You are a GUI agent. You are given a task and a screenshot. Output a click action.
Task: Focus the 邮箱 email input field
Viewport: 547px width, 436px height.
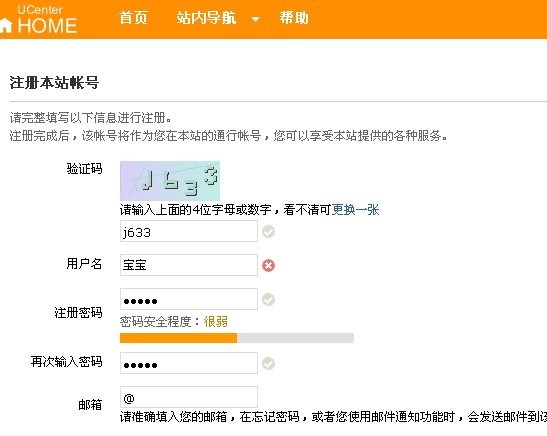[189, 397]
